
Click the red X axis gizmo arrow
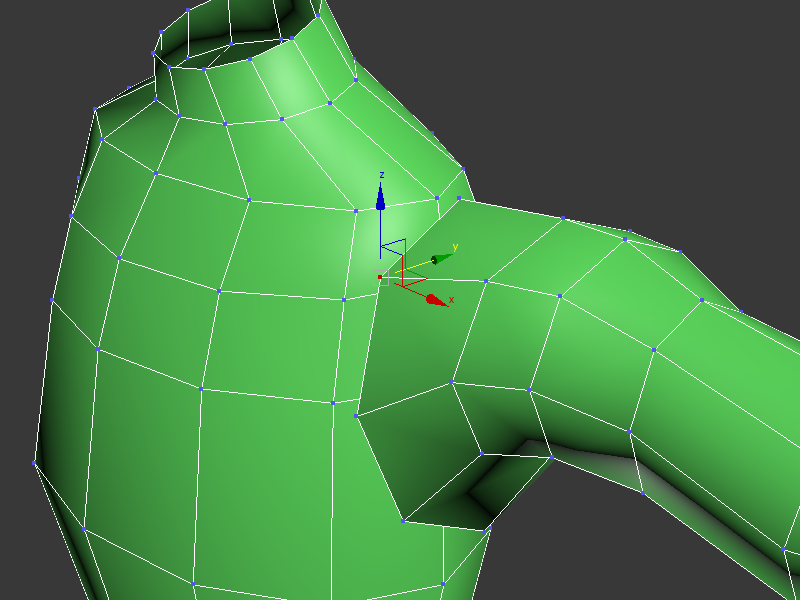(437, 300)
